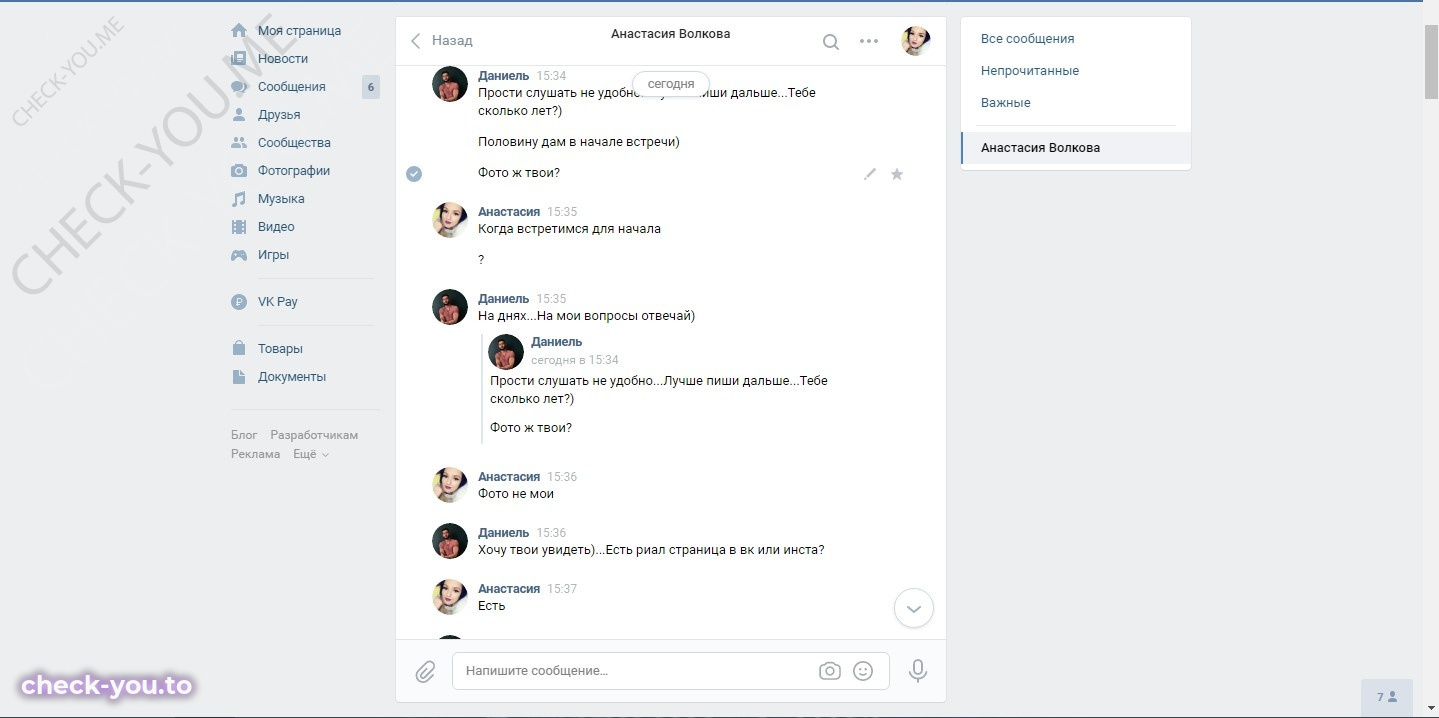Open the Блог footer link
This screenshot has width=1439, height=718.
(244, 435)
